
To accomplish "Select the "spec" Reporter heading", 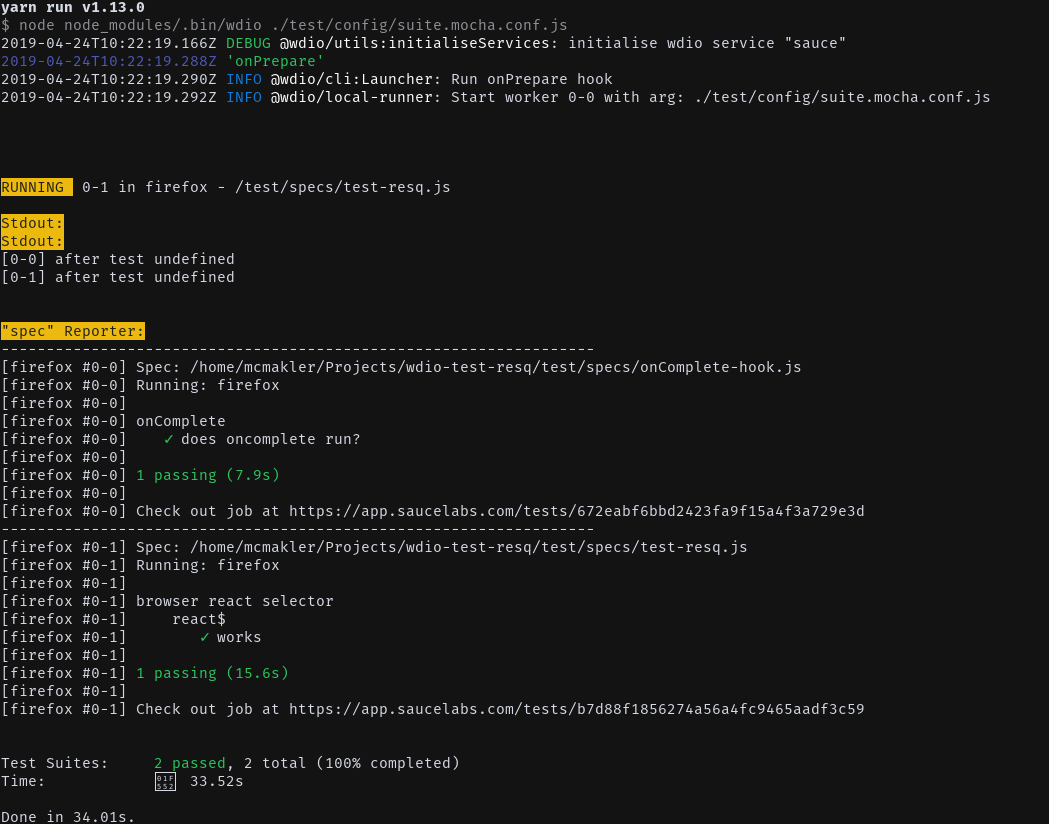I will click(72, 331).
